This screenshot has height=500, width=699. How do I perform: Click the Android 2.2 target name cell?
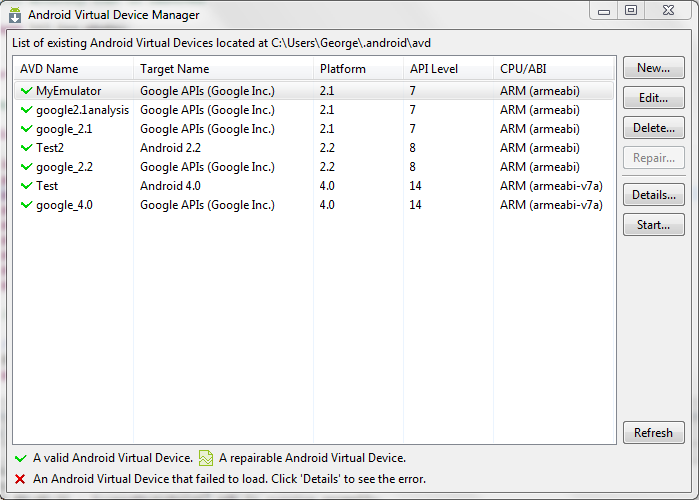170,148
